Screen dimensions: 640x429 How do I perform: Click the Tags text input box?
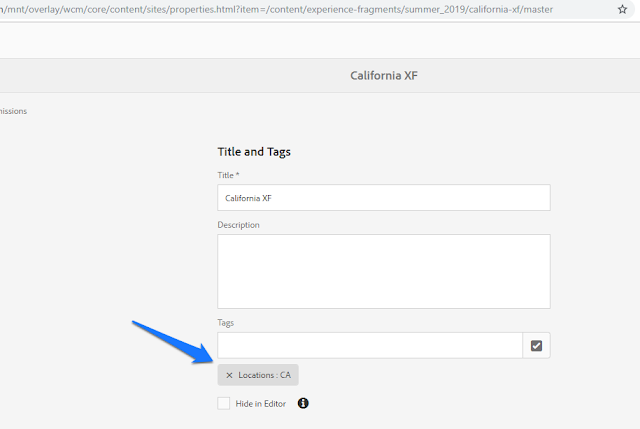369,346
